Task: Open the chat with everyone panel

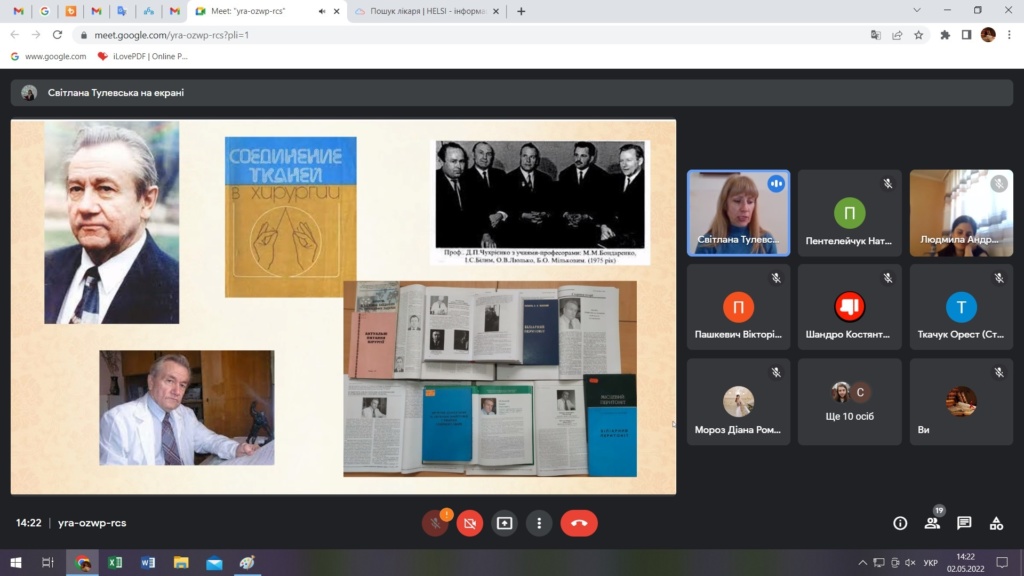Action: pos(964,523)
